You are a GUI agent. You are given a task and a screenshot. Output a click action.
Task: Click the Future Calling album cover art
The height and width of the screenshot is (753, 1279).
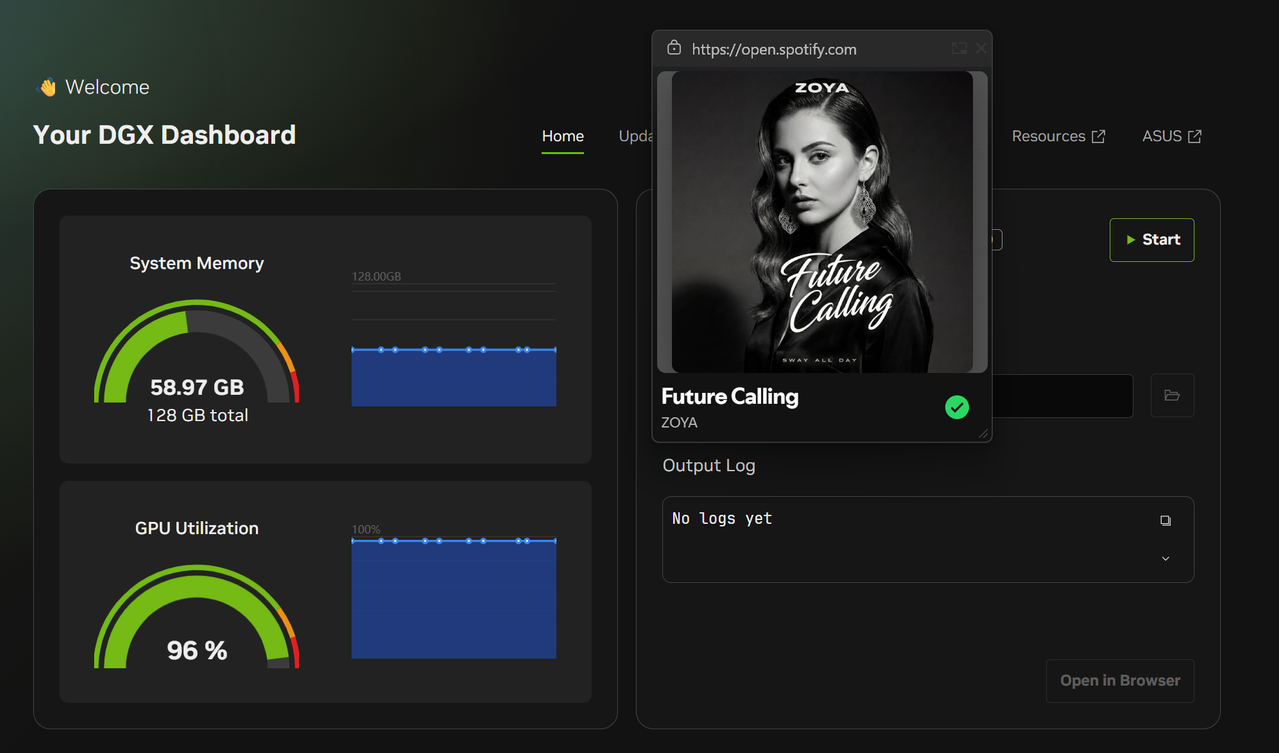(822, 221)
